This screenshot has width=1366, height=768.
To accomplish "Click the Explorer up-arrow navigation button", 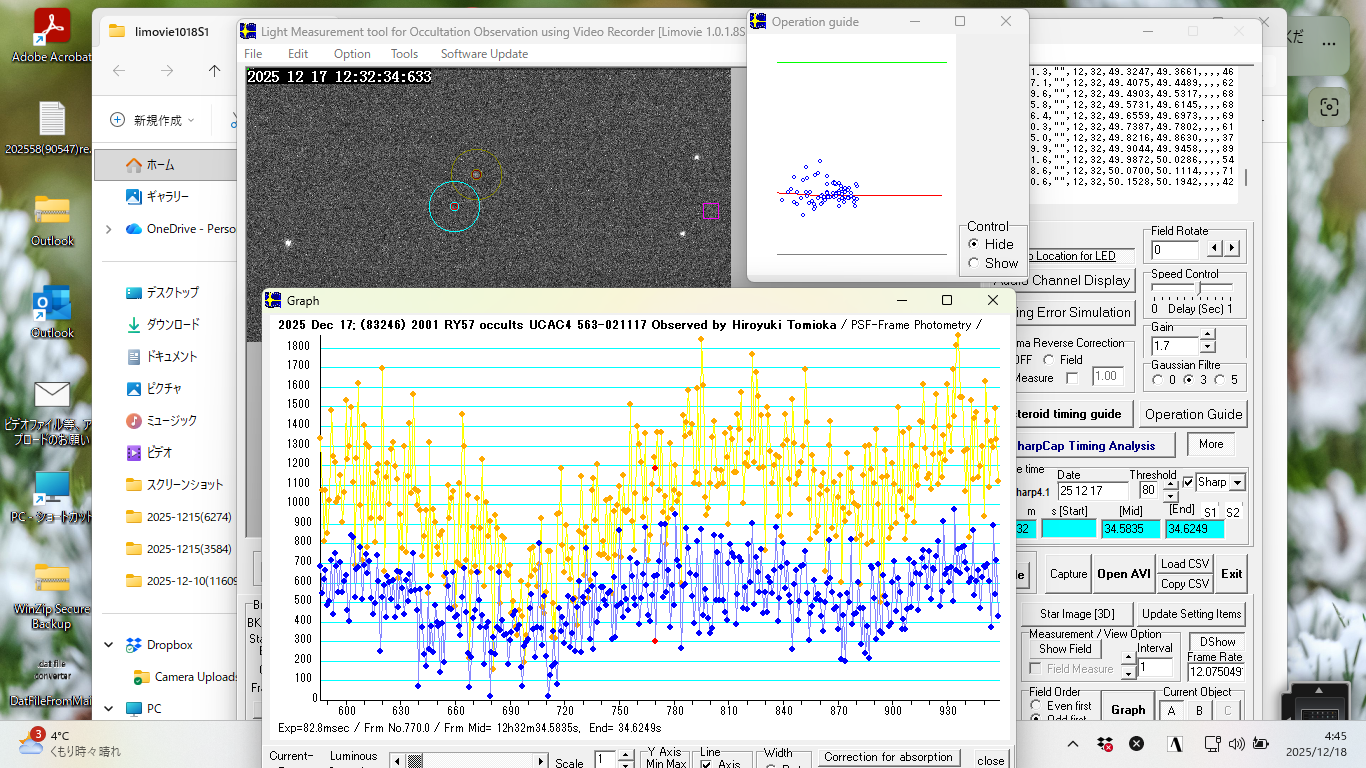I will pos(214,71).
